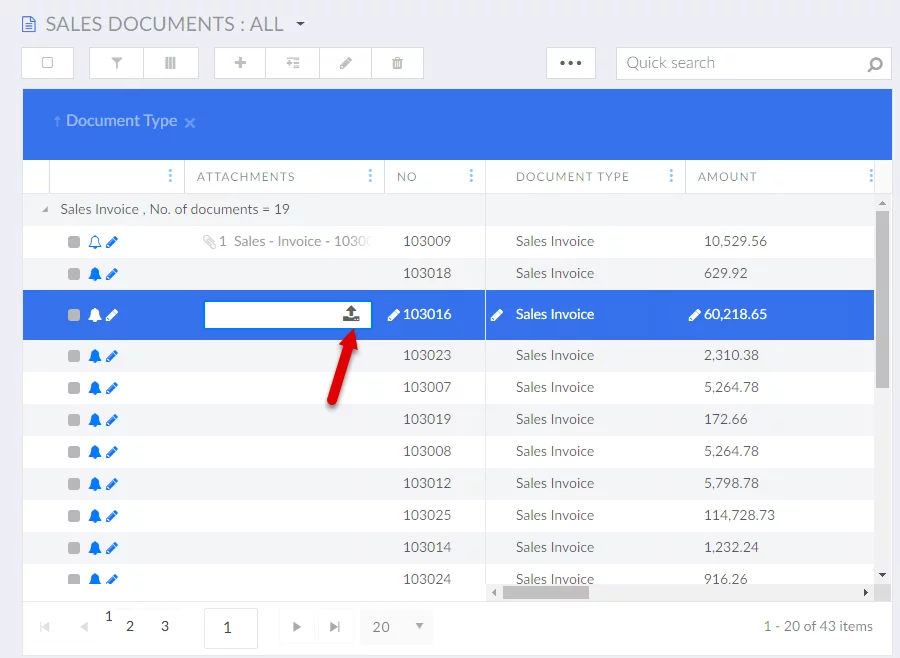Screen dimensions: 900x658
Task: Click the plus icon to add document
Action: [240, 63]
